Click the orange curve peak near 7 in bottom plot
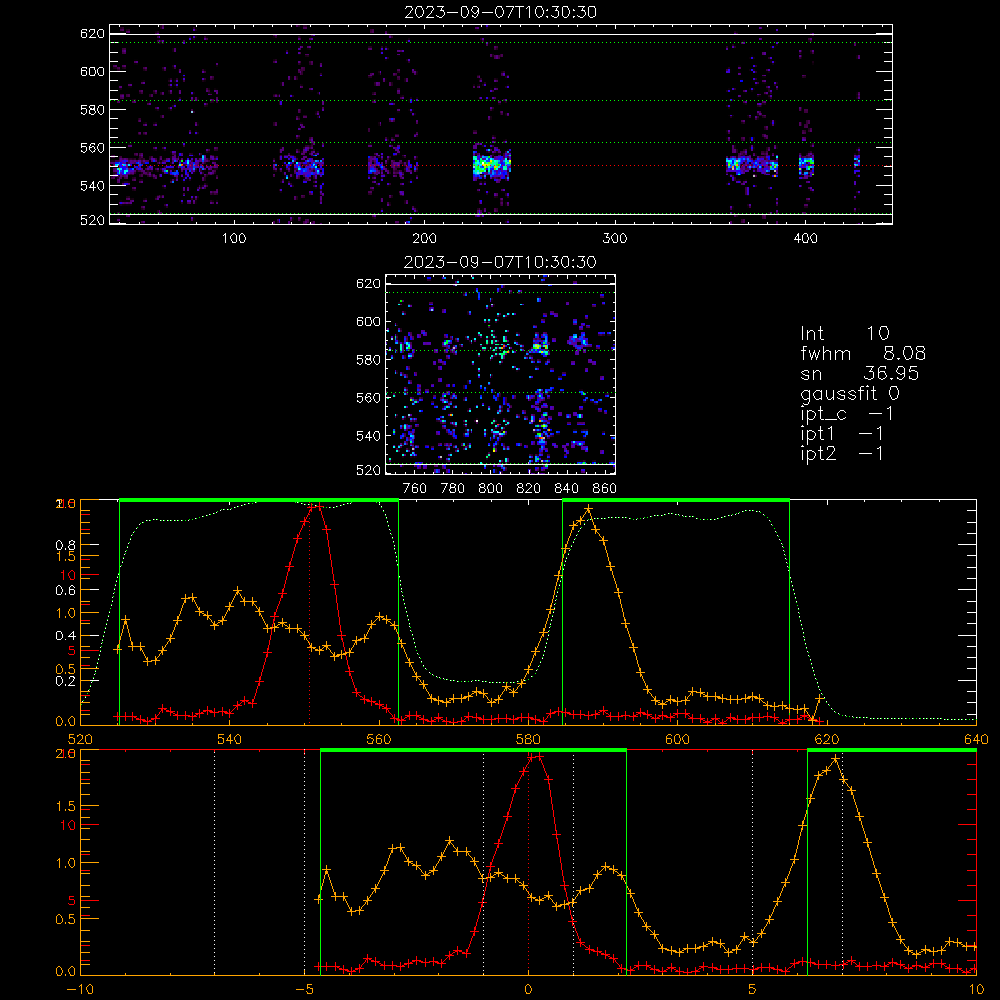The width and height of the screenshot is (1000, 1000). point(835,759)
